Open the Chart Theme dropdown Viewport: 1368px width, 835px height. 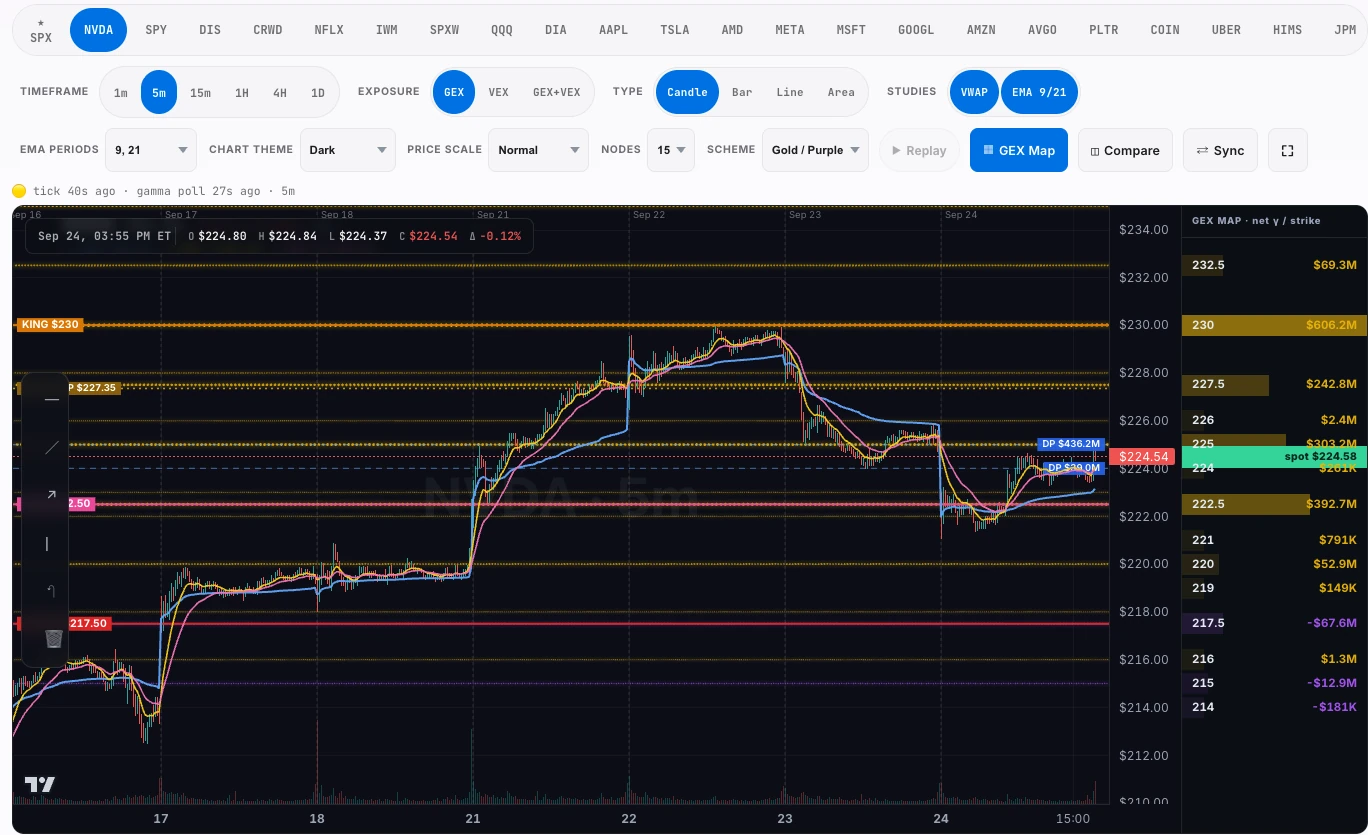349,150
